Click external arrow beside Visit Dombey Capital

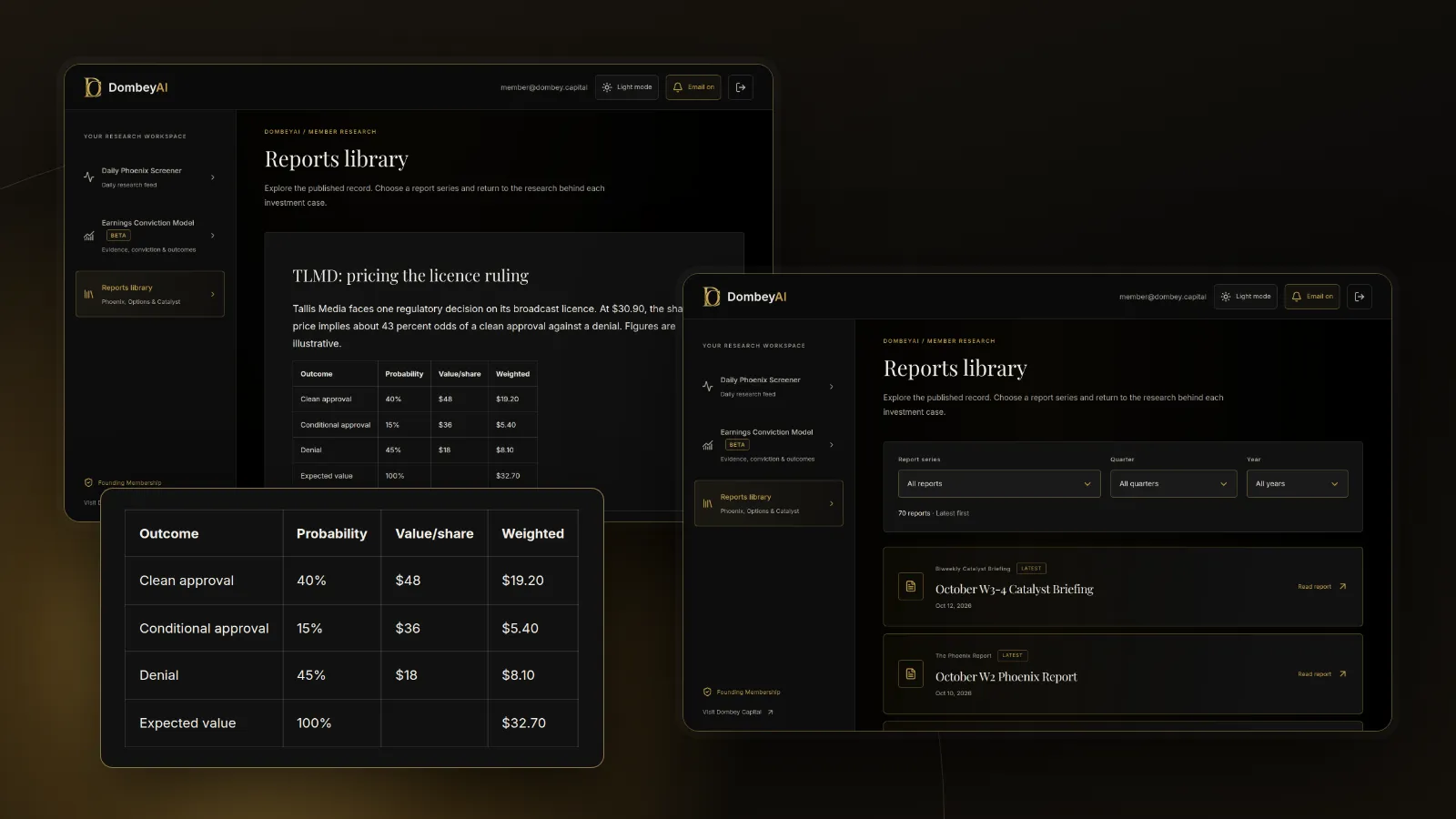point(770,712)
